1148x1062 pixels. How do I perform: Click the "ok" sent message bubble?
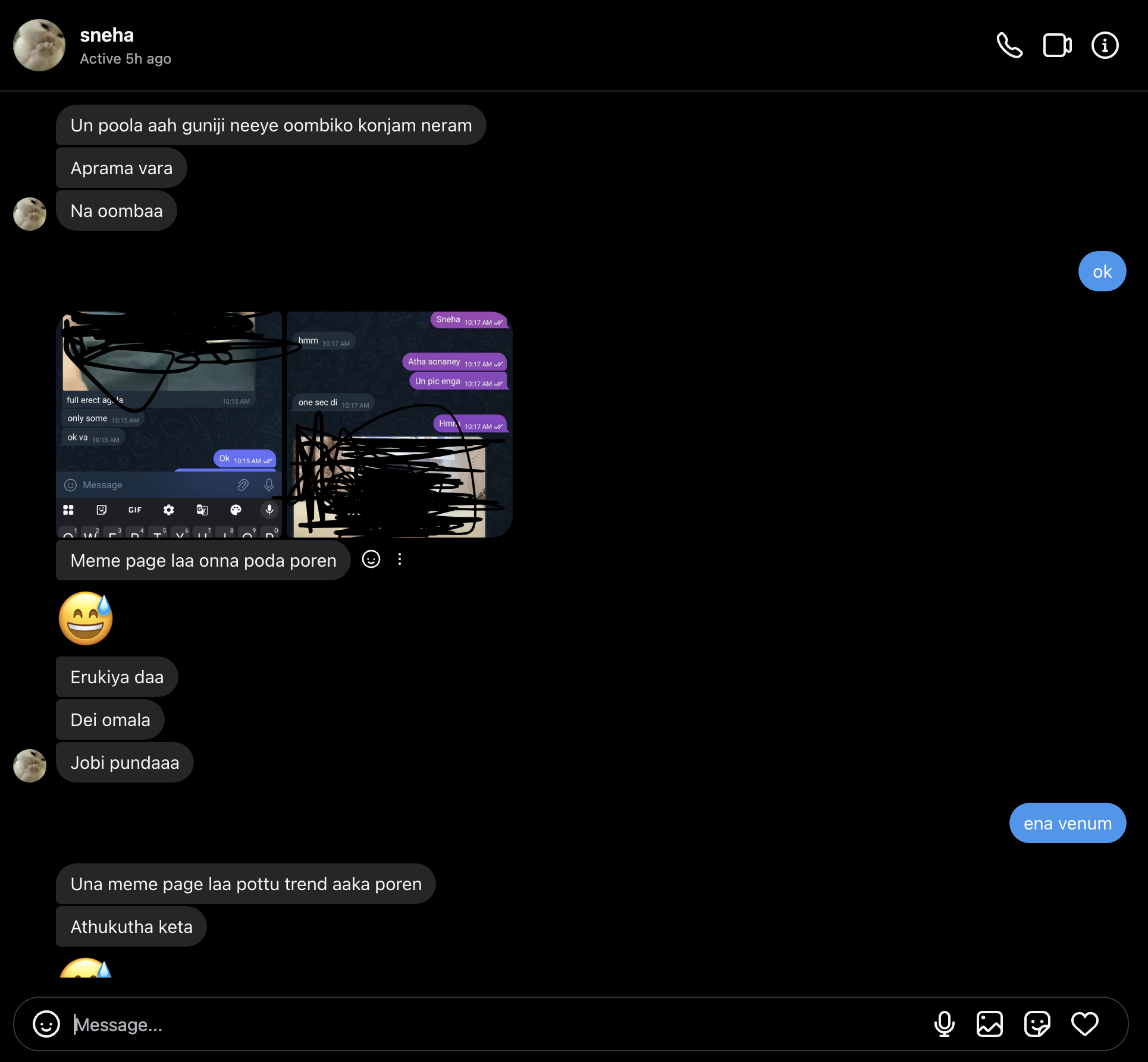click(1102, 272)
